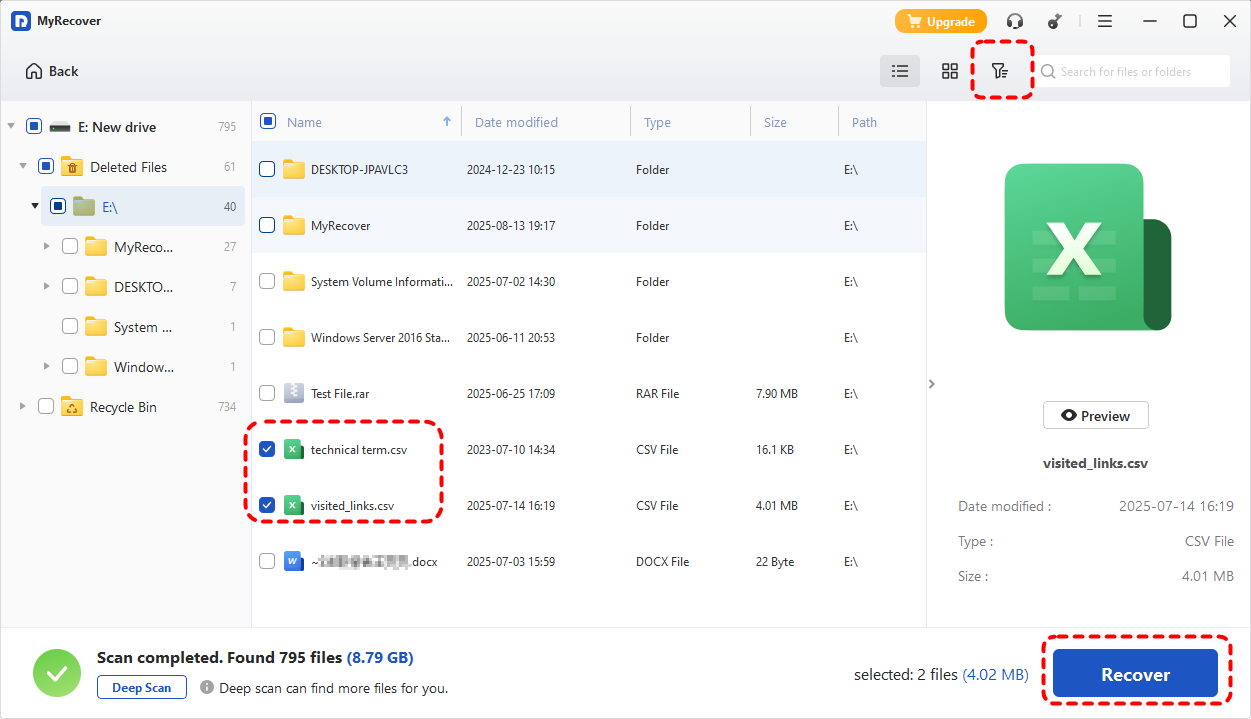The height and width of the screenshot is (719, 1251).
Task: Click the info icon beside the Deep scan hint
Action: (x=207, y=687)
